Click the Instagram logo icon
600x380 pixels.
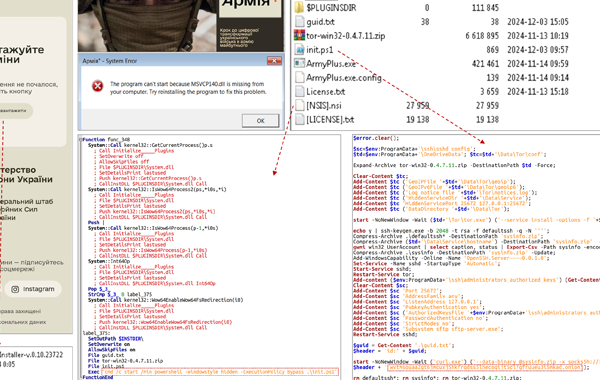click(x=15, y=289)
